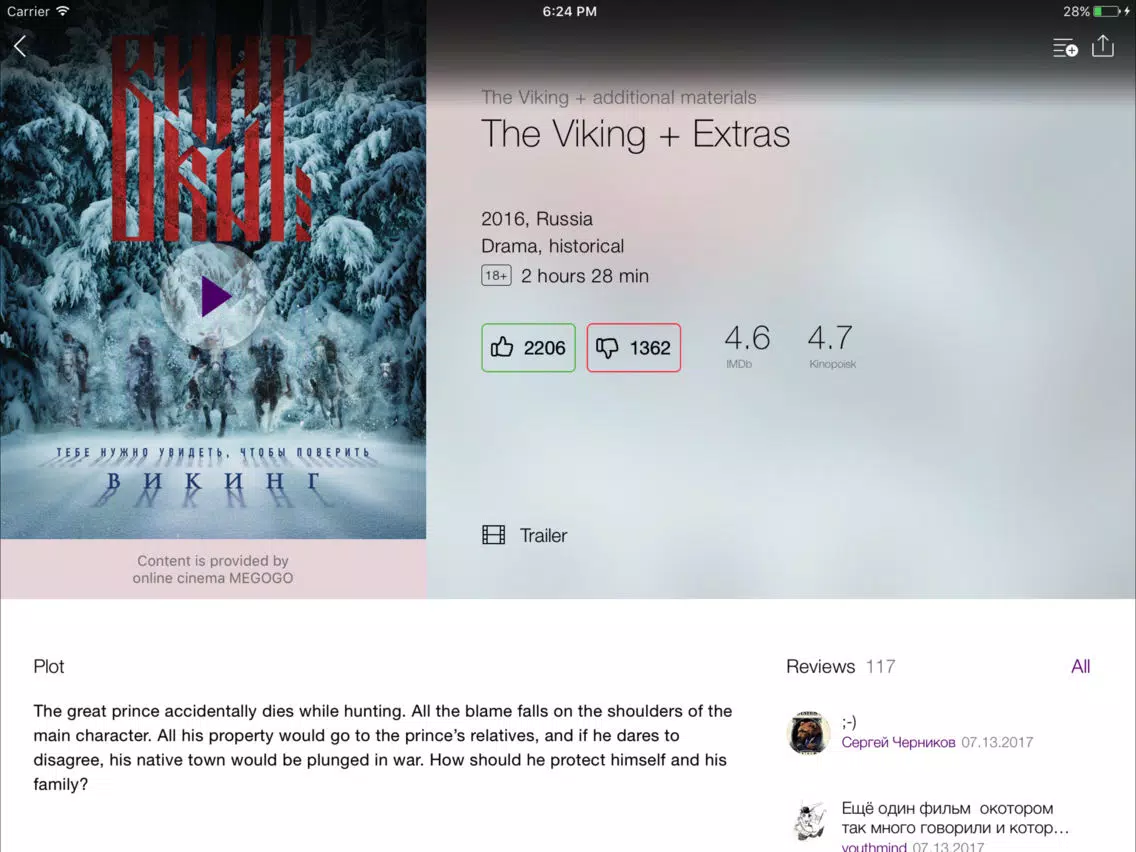This screenshot has height=852, width=1136.
Task: Tap the IMDb 4.6 rating
Action: (746, 346)
